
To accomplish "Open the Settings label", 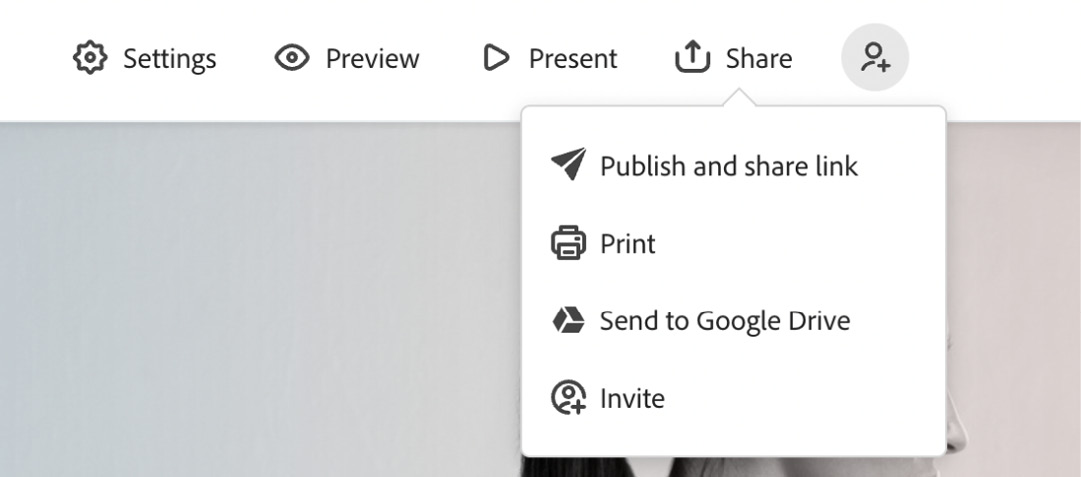I will pyautogui.click(x=170, y=59).
